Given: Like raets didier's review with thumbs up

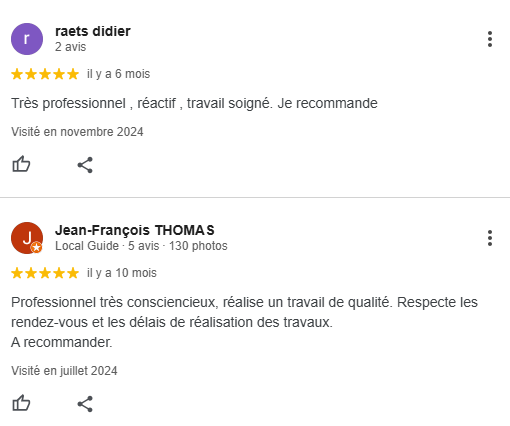Looking at the screenshot, I should pyautogui.click(x=21, y=164).
